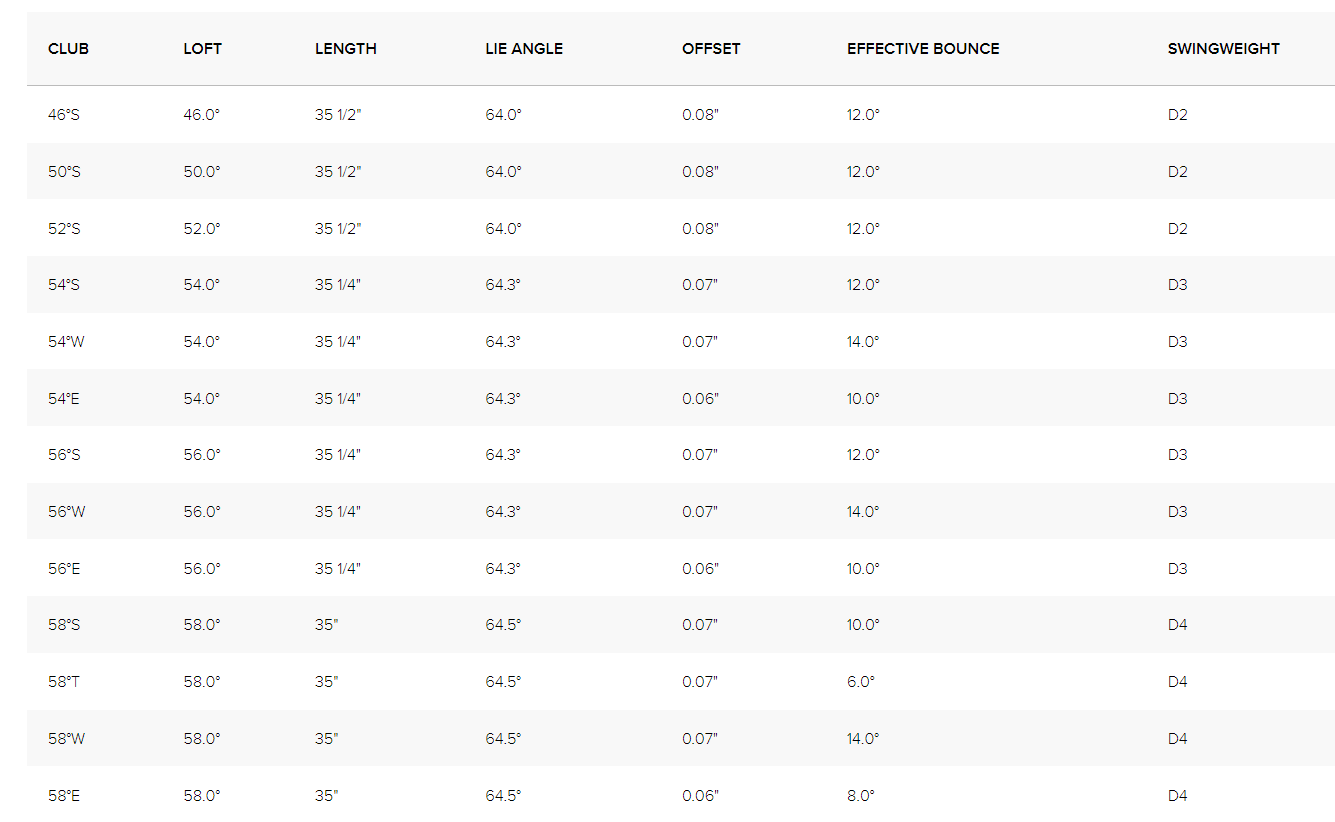Click the 46.0° loft cell
The height and width of the screenshot is (822, 1335).
tap(201, 115)
